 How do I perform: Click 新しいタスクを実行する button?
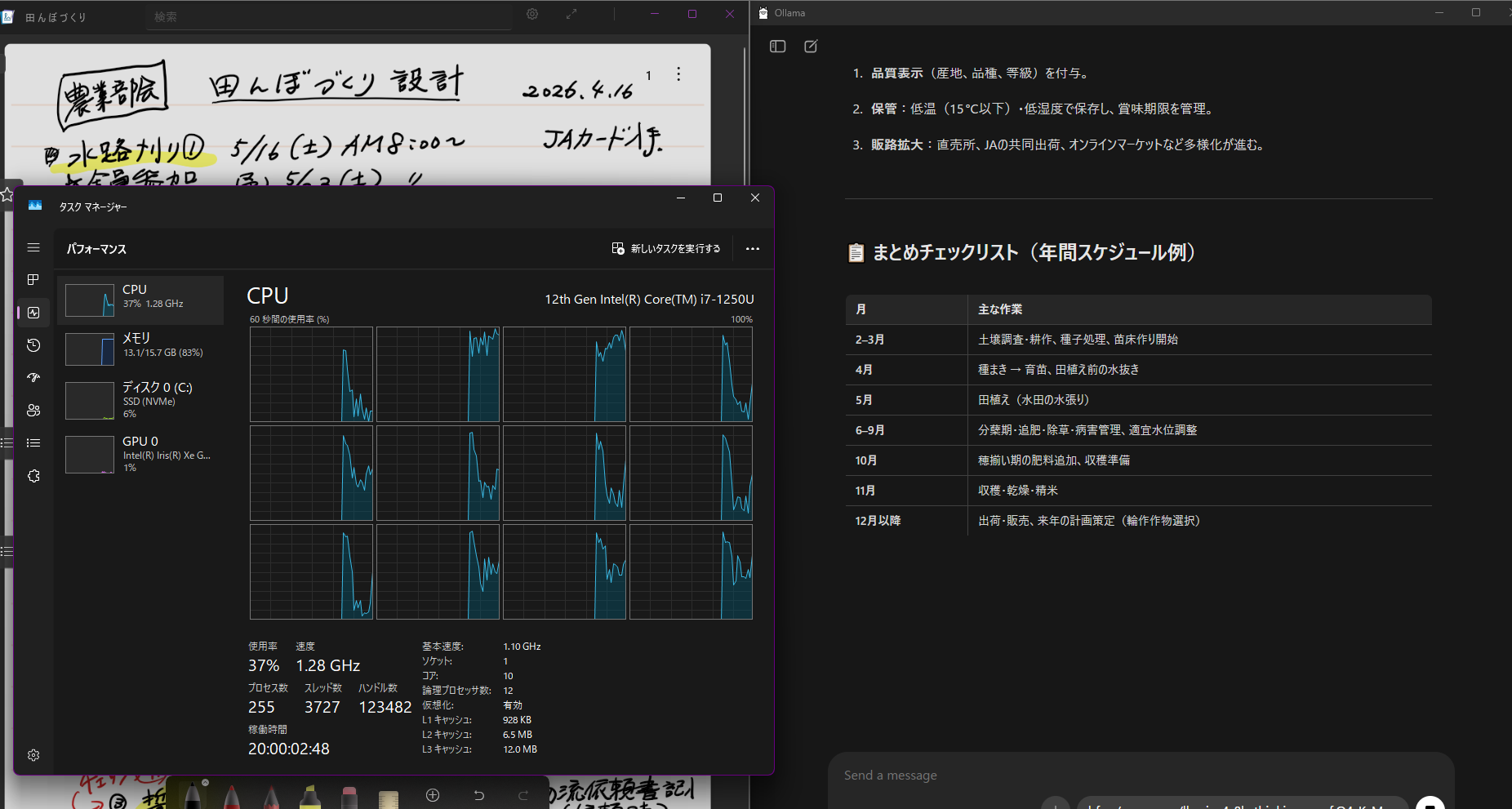point(666,249)
